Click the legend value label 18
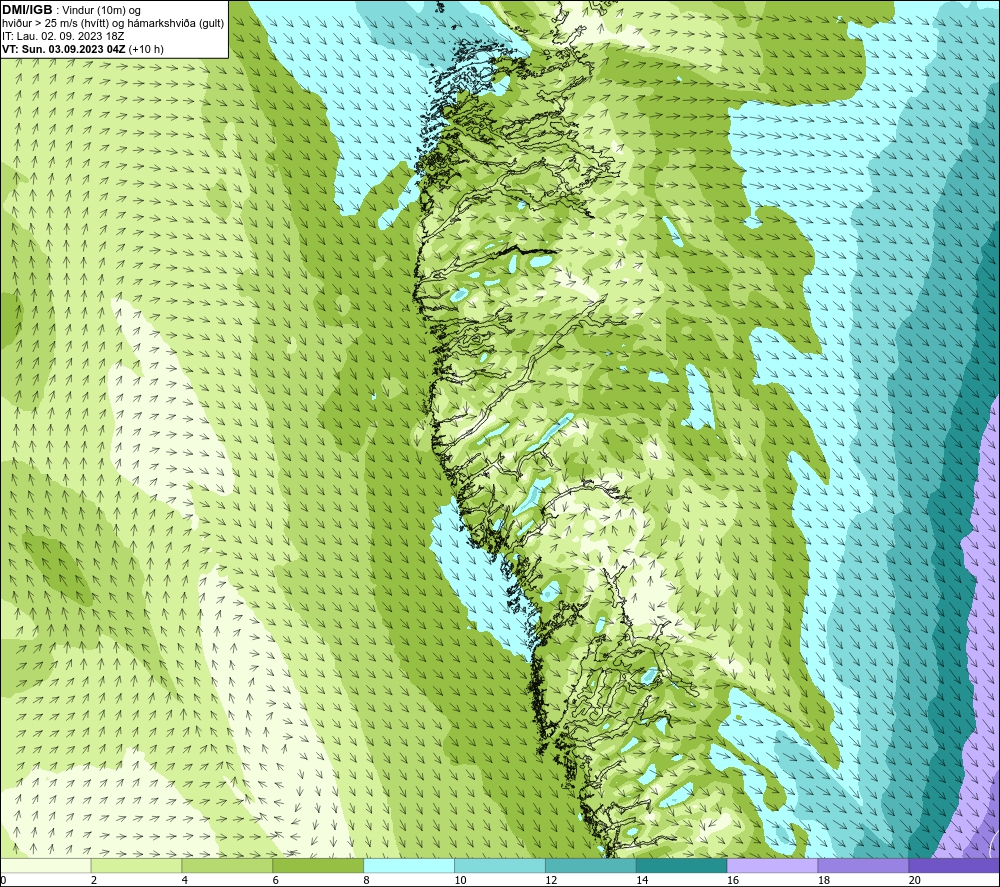The height and width of the screenshot is (887, 1000). click(824, 881)
